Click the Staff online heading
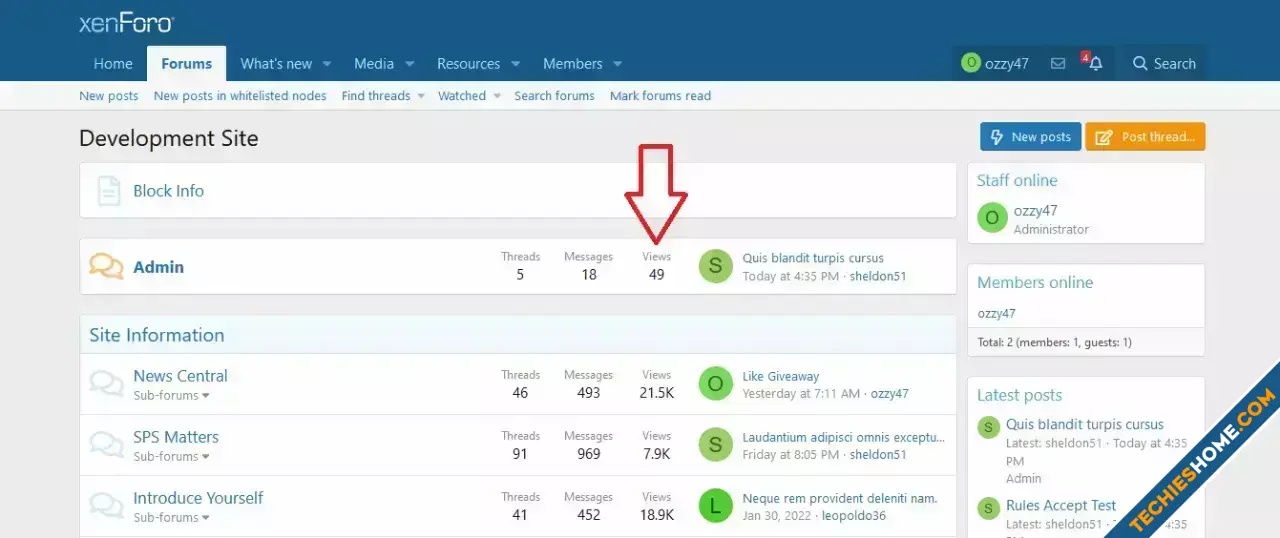This screenshot has width=1280, height=538. 1017,181
